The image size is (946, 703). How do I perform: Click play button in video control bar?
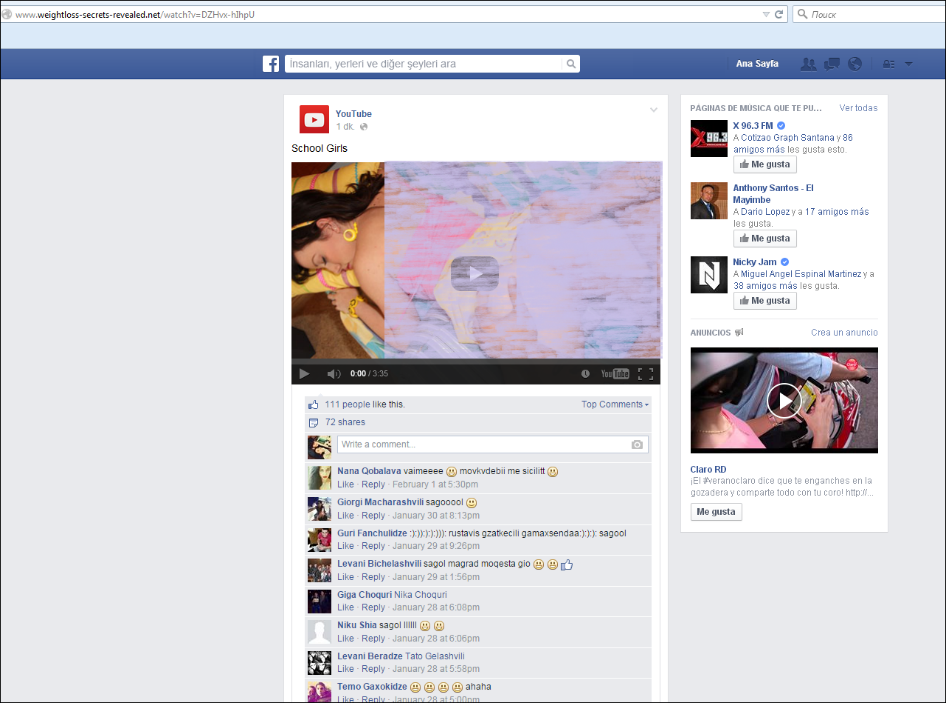click(x=305, y=374)
